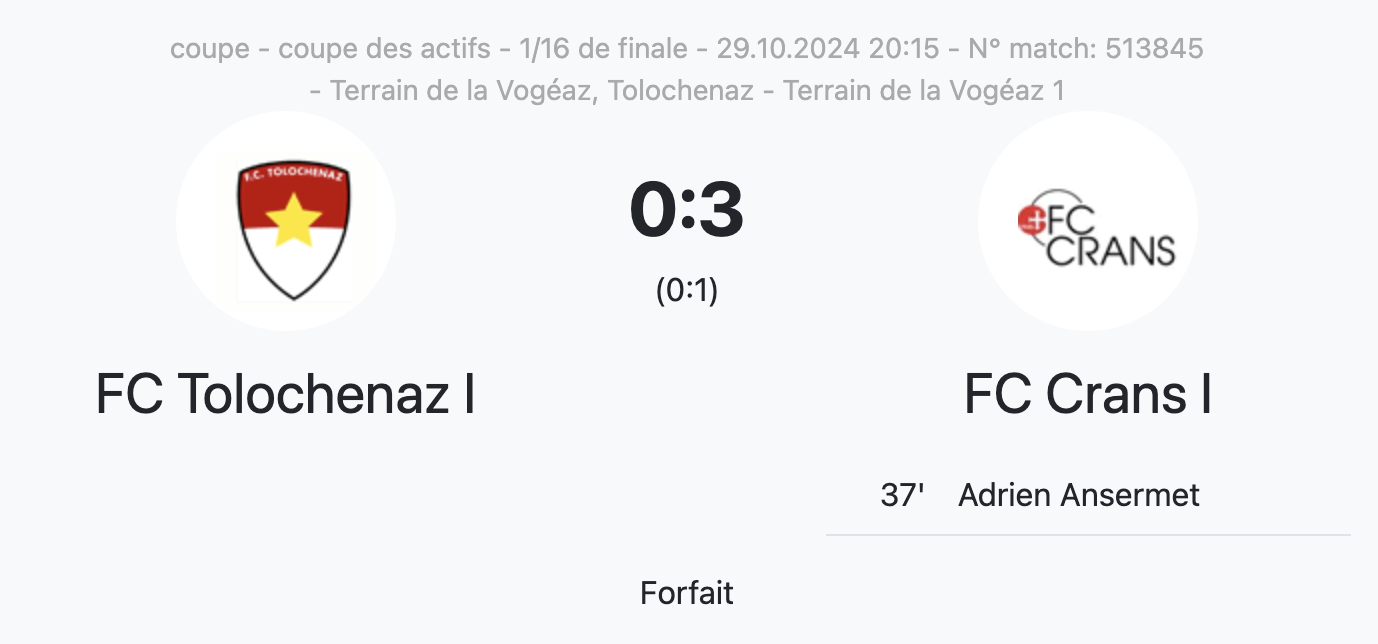Select the yellow star in Tolochenaz crest

(x=292, y=220)
